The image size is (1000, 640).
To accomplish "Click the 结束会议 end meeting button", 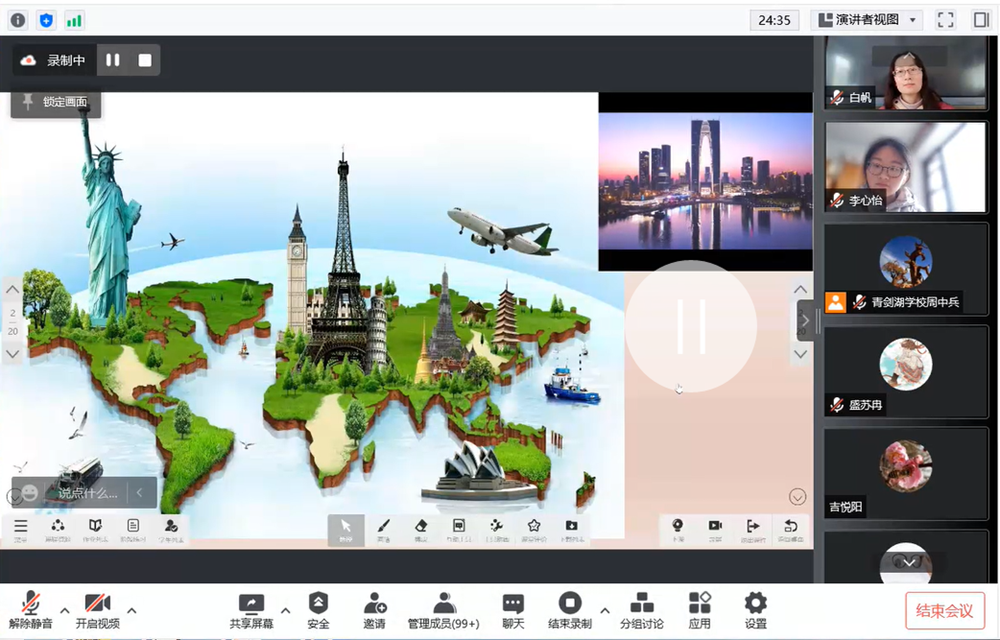I will pos(945,610).
